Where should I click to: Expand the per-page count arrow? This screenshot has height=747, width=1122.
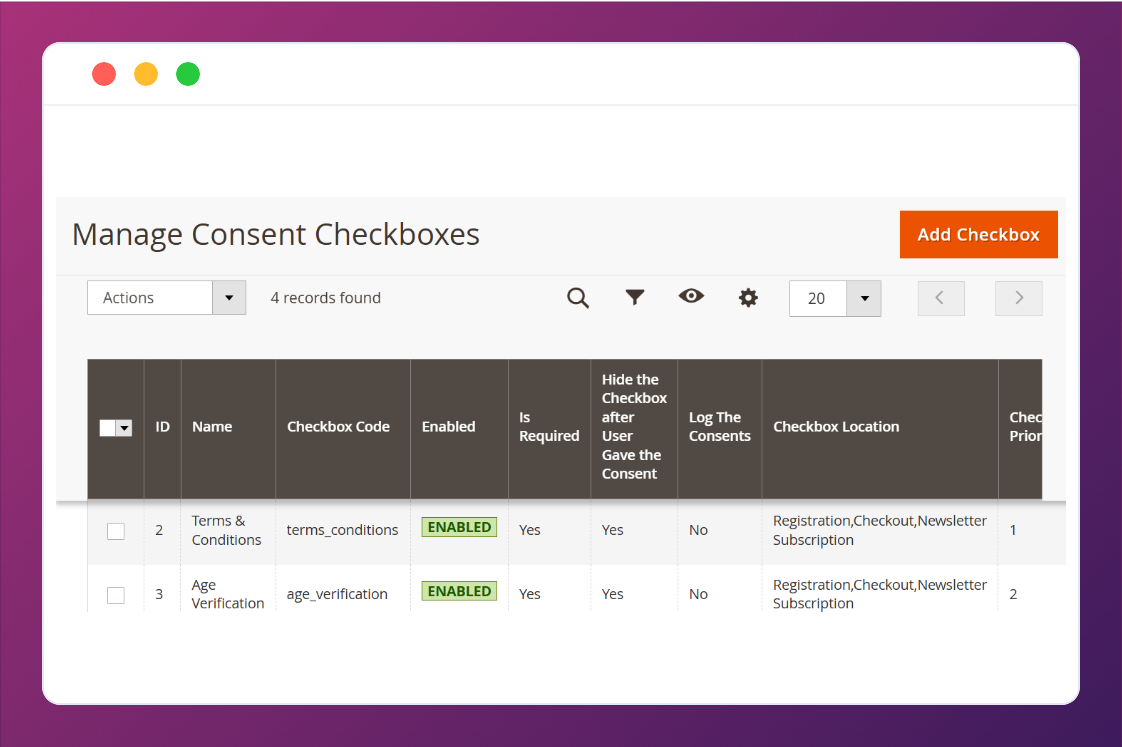(x=864, y=298)
